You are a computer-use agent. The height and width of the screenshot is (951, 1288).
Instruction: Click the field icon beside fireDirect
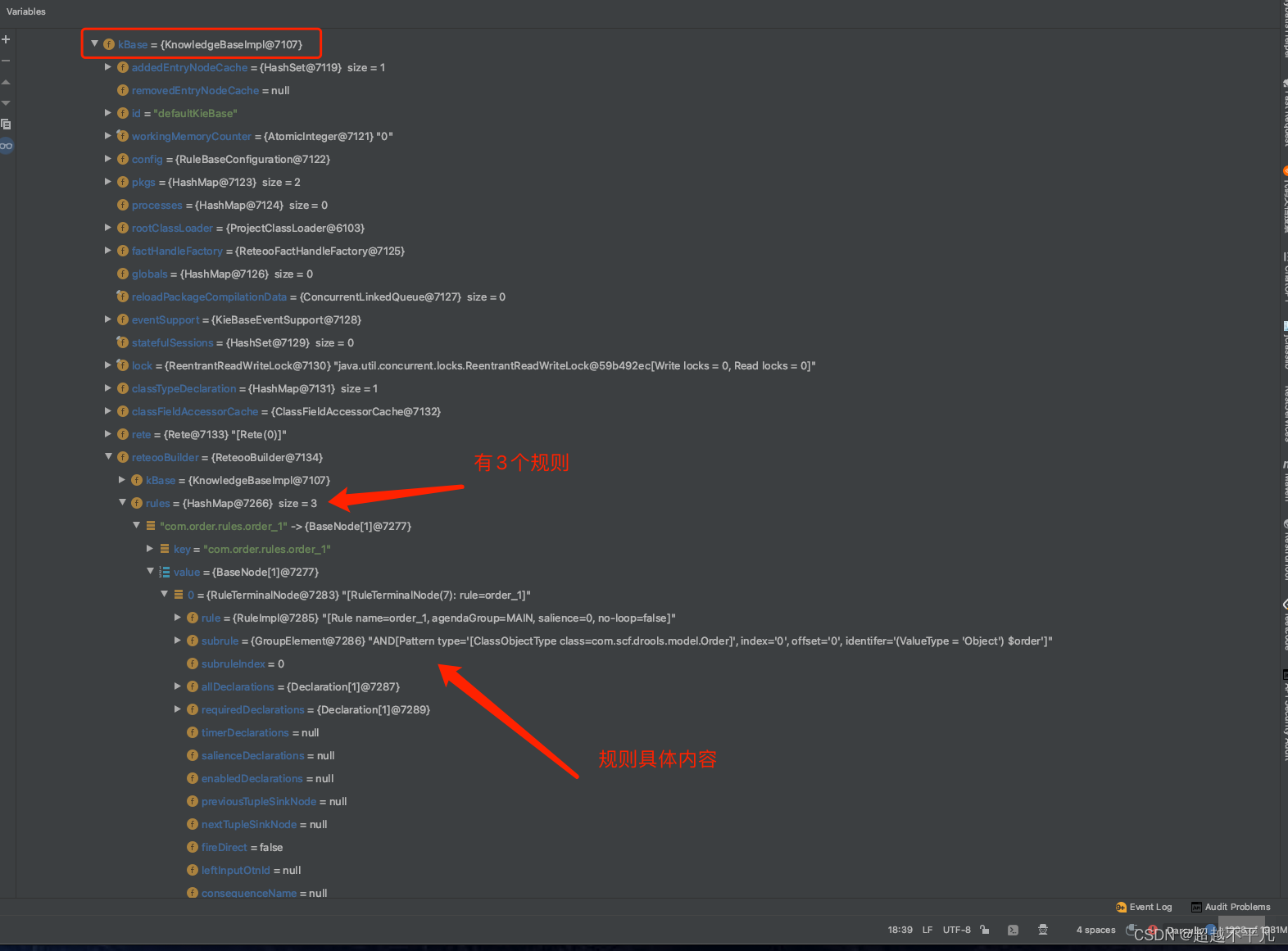[193, 847]
